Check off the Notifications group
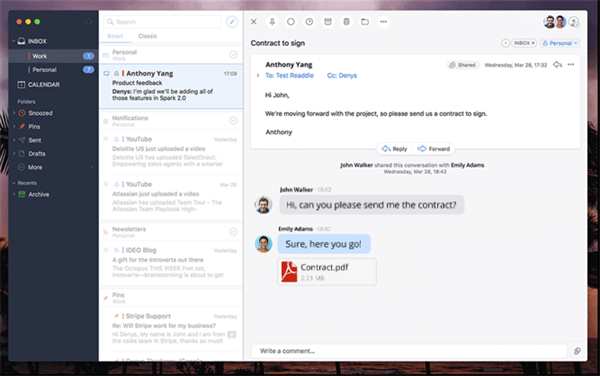Screen dimensions: 600x376 click(x=233, y=120)
